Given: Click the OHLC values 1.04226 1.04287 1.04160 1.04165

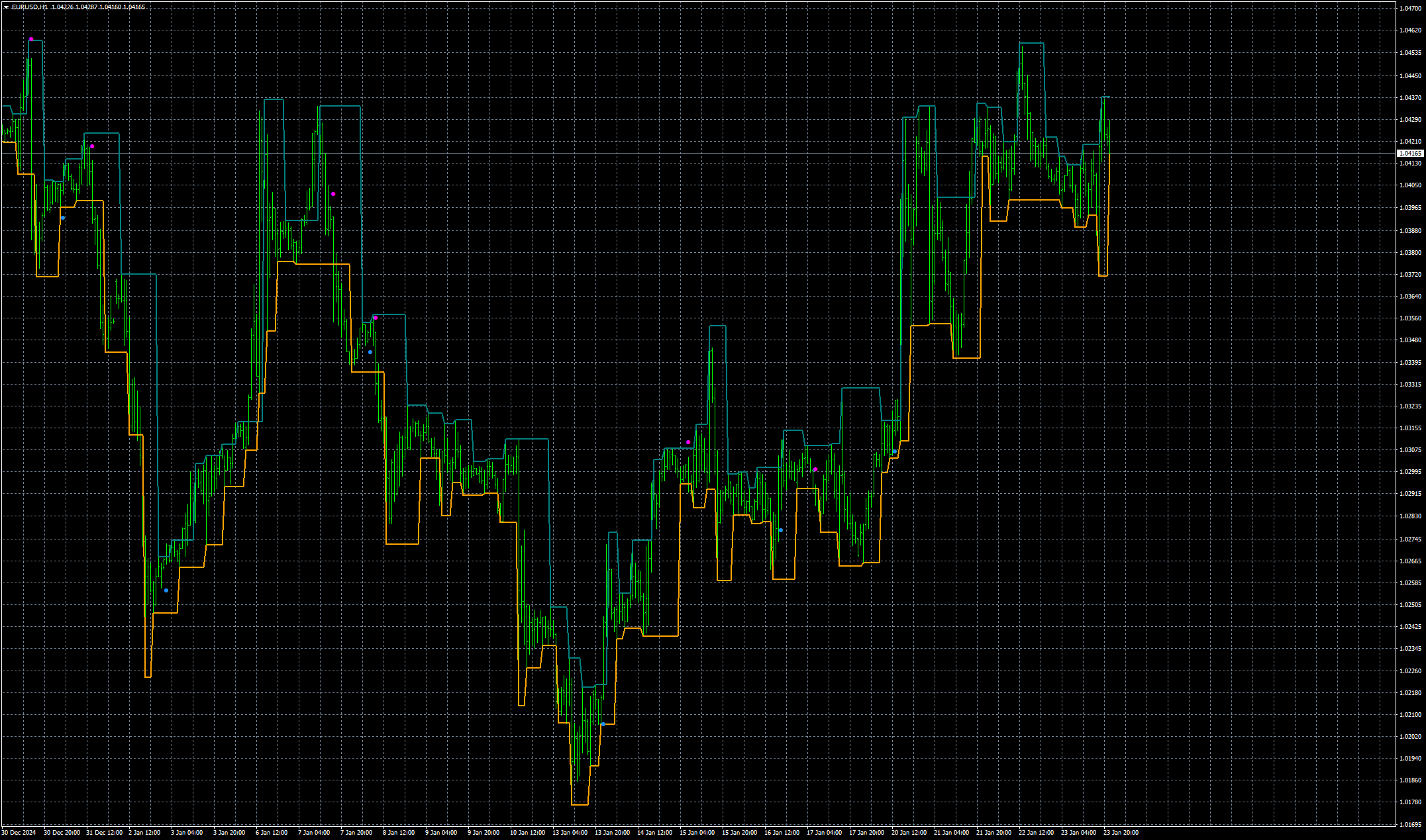Looking at the screenshot, I should coord(99,7).
